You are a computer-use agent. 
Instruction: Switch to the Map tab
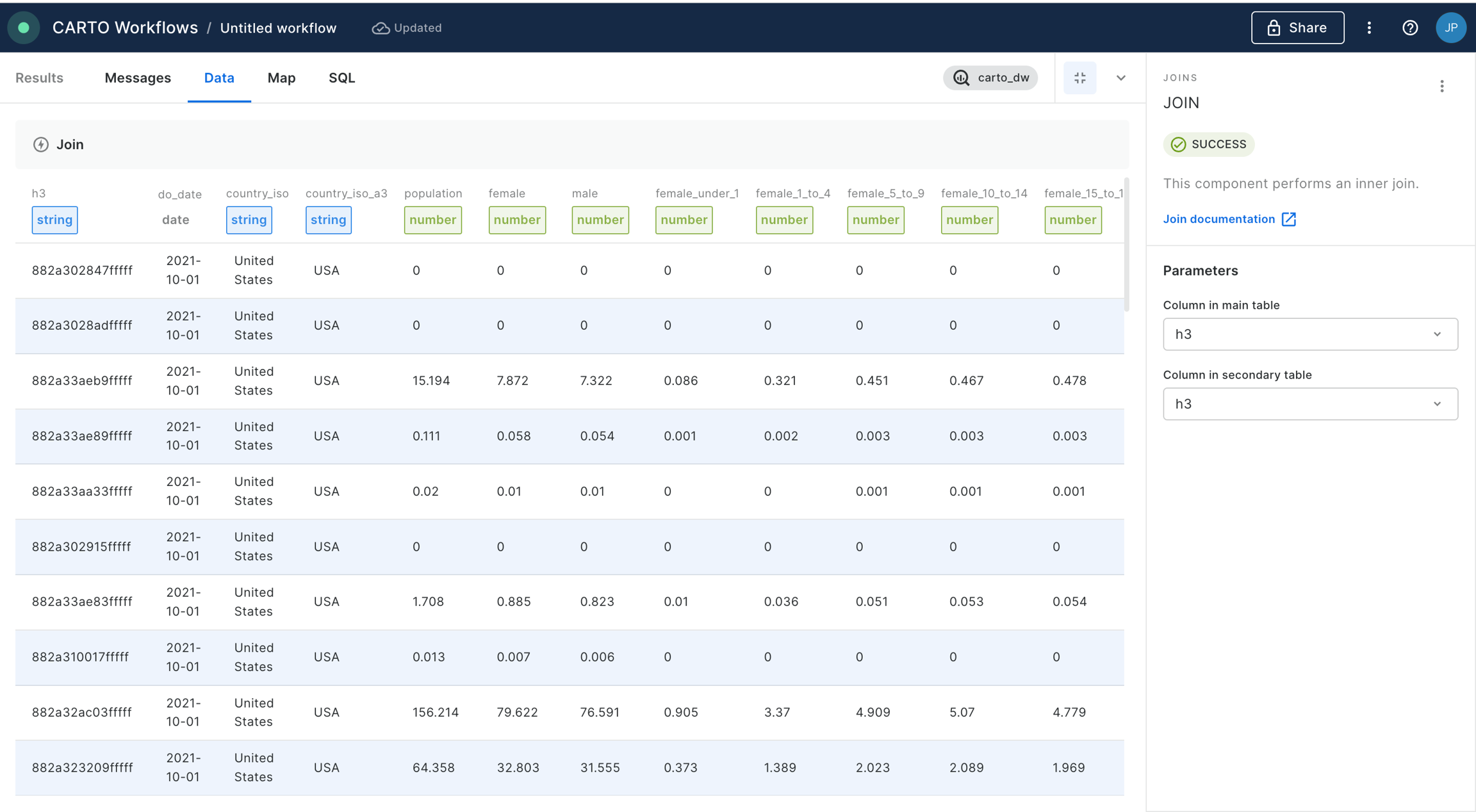tap(281, 78)
